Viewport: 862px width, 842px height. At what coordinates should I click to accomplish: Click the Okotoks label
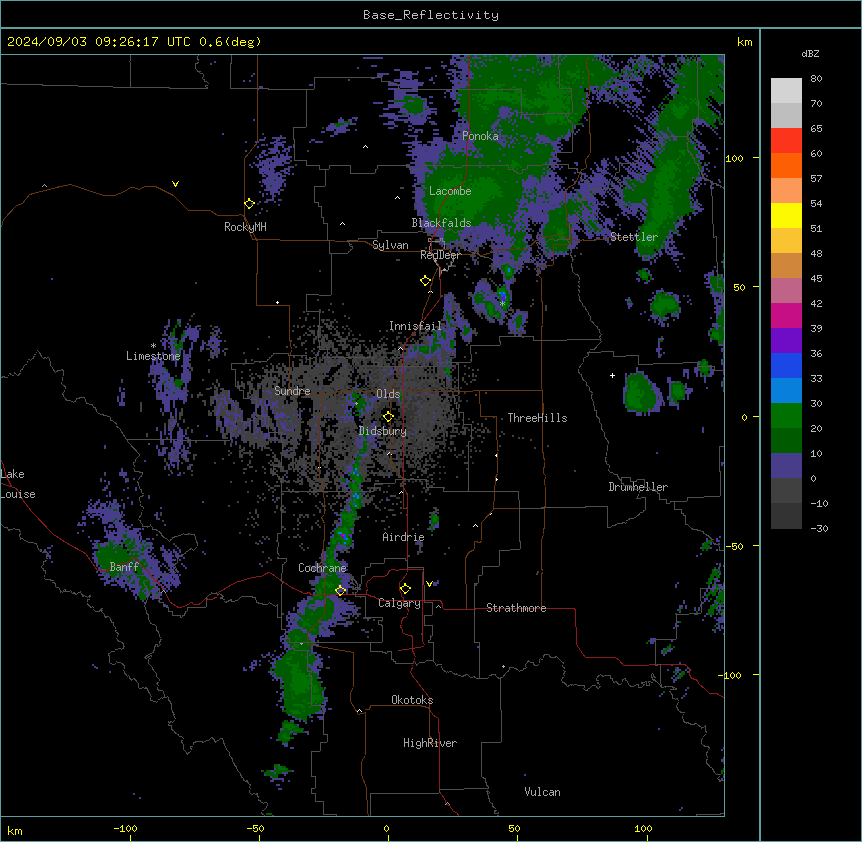point(412,700)
